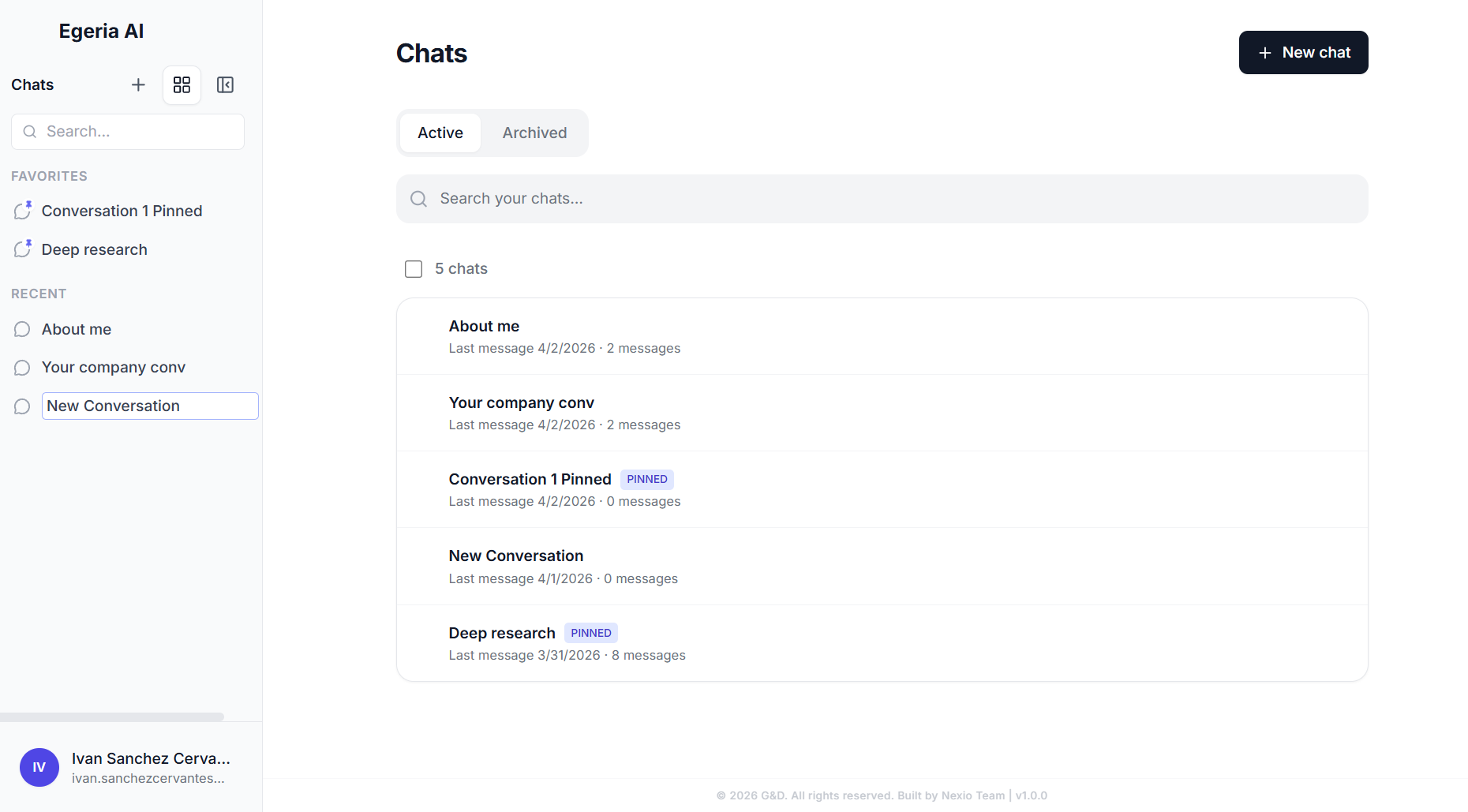Click the chat bubble icon next to About me
1468x812 pixels.
pos(21,329)
